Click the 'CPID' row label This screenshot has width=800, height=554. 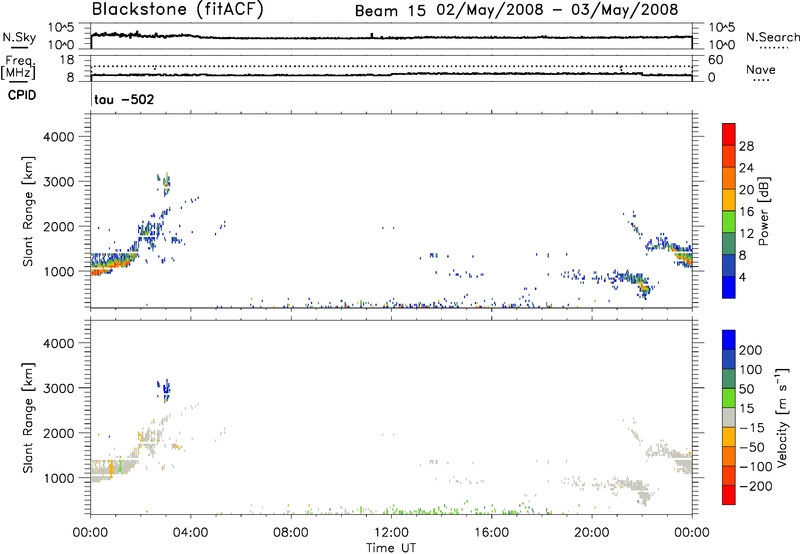(x=22, y=95)
